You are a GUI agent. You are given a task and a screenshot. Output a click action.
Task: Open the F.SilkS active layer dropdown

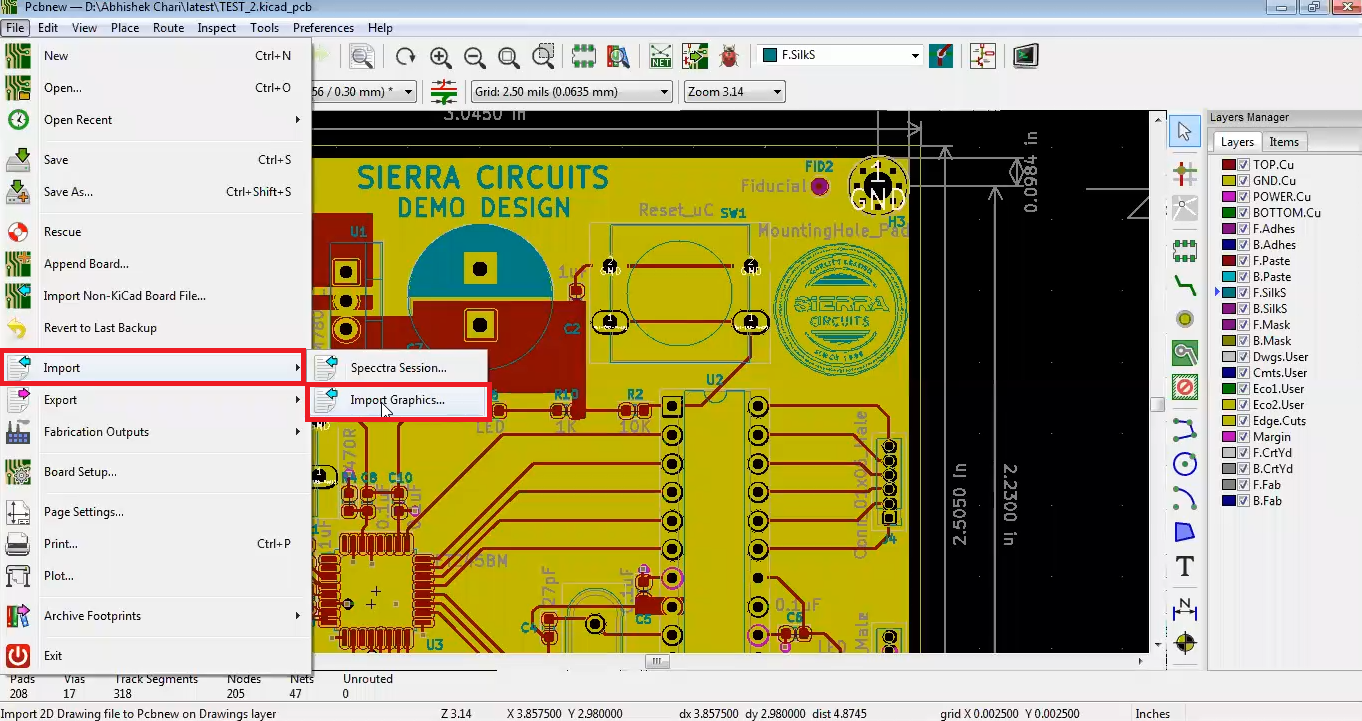[840, 55]
